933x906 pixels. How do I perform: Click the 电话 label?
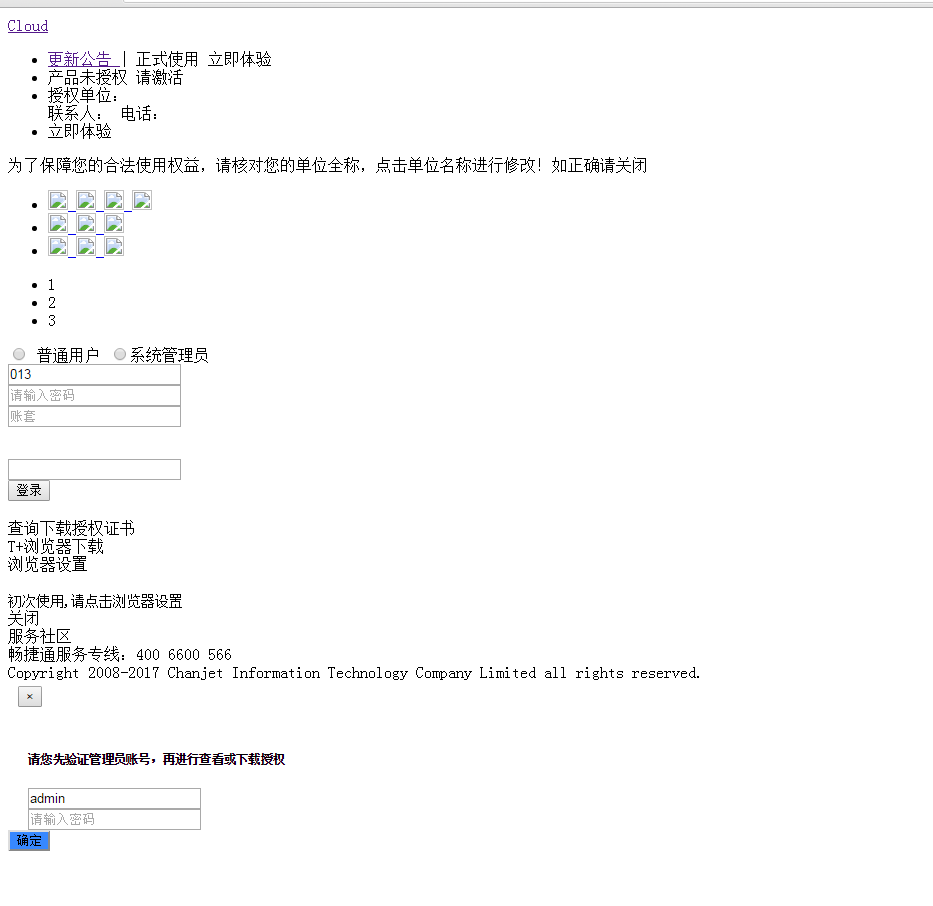tap(140, 114)
